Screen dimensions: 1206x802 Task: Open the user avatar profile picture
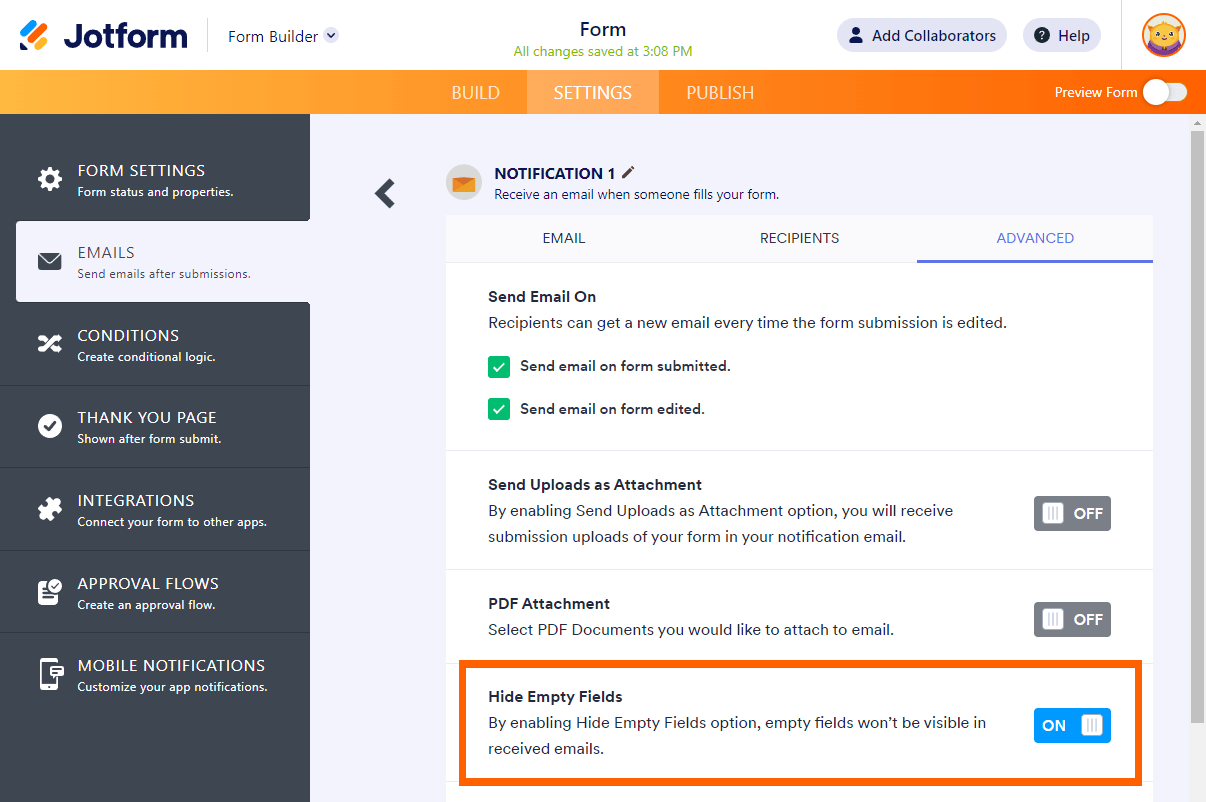coord(1164,36)
